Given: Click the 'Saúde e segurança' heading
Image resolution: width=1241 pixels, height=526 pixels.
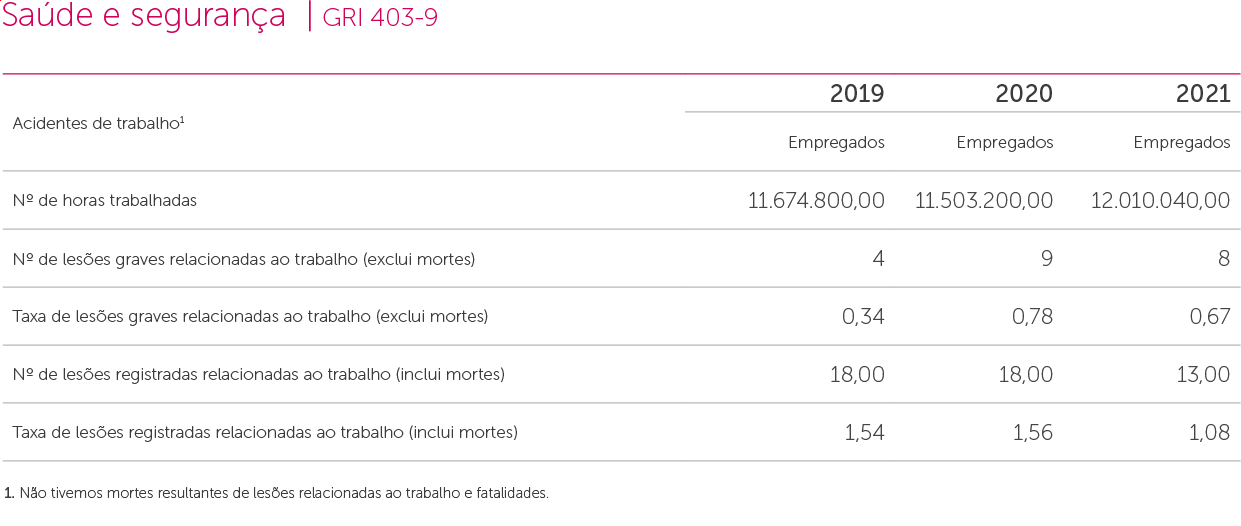Looking at the screenshot, I should pos(144,17).
